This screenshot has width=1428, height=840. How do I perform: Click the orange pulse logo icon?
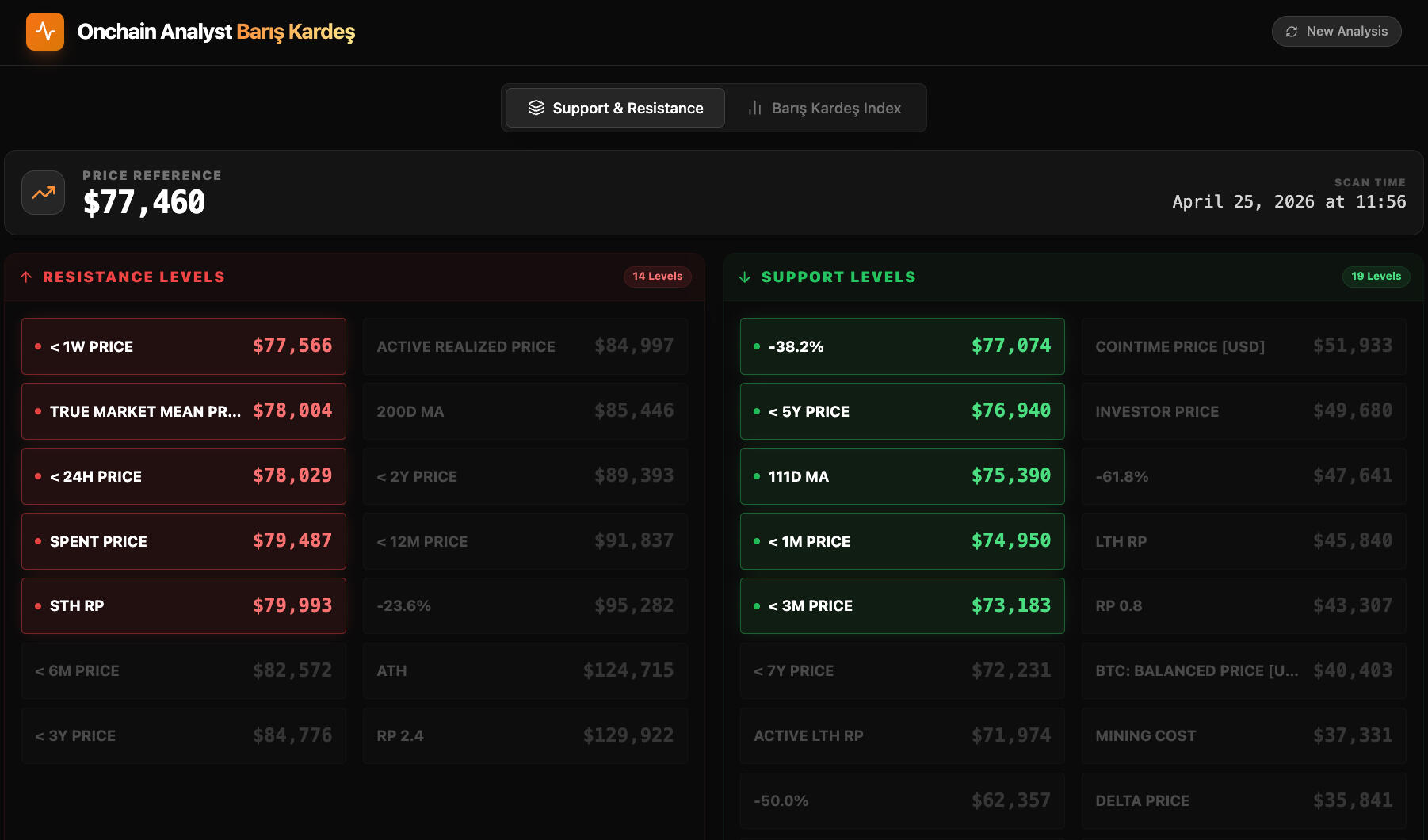tap(45, 32)
